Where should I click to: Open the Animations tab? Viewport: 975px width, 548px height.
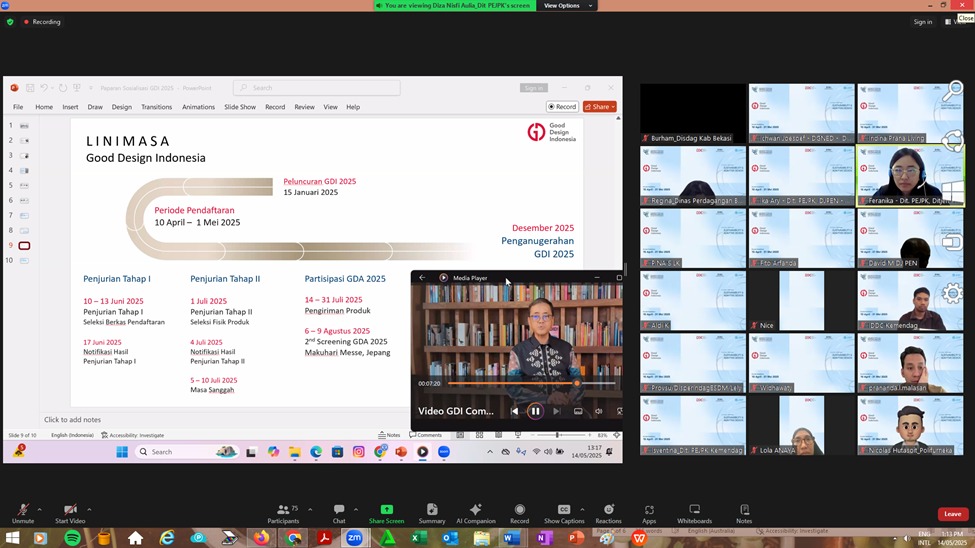tap(198, 107)
